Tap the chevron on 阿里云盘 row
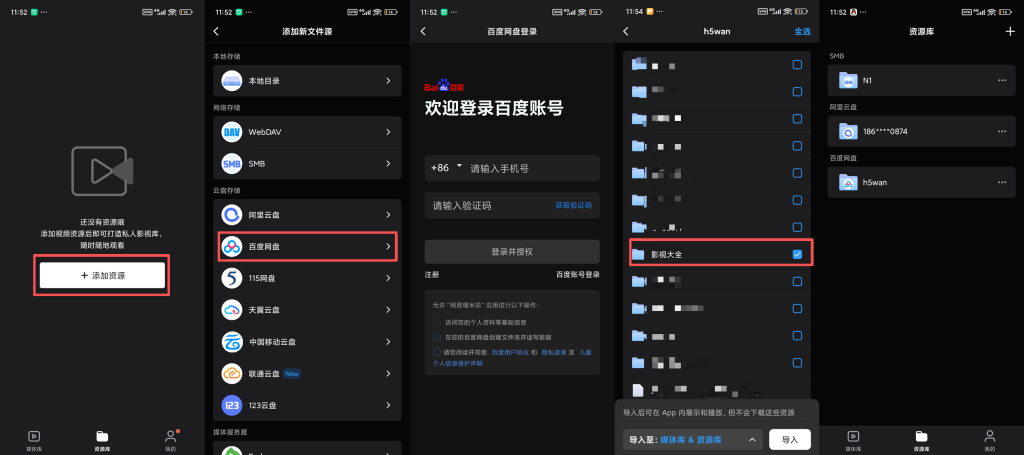This screenshot has height=455, width=1024. (x=388, y=215)
